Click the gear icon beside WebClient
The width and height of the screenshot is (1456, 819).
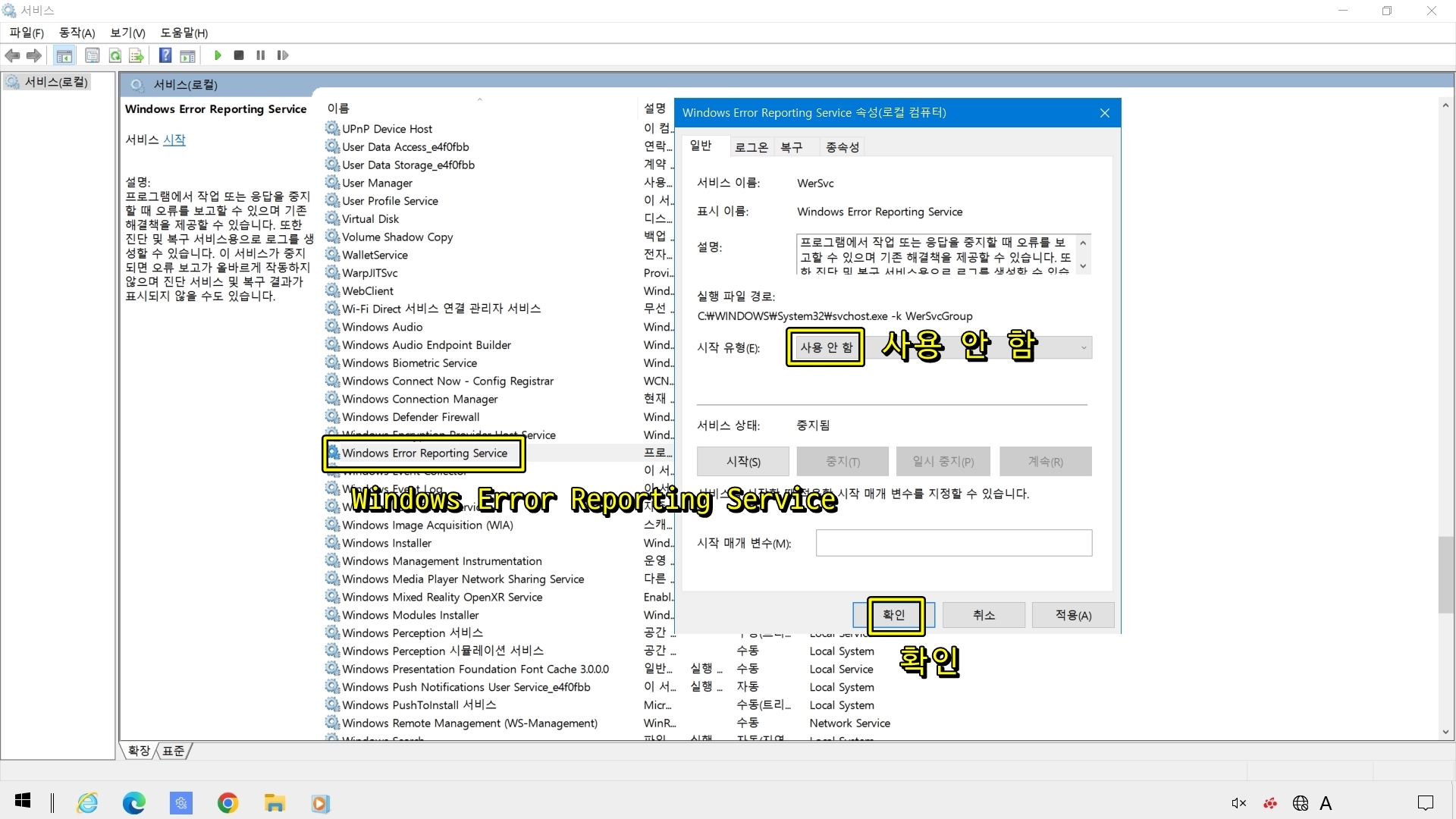[x=332, y=290]
